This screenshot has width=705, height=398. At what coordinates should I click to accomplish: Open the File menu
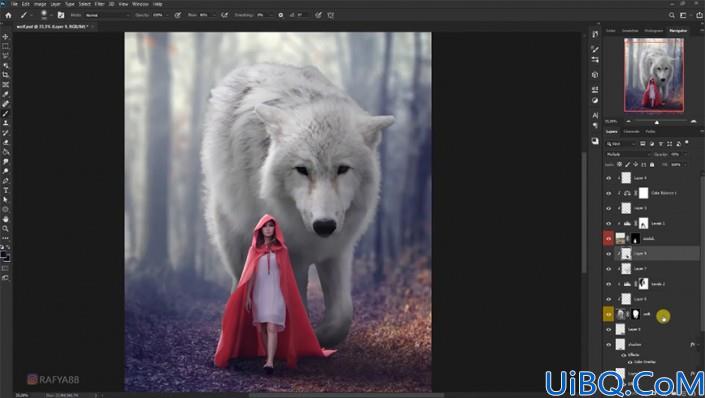(x=15, y=4)
